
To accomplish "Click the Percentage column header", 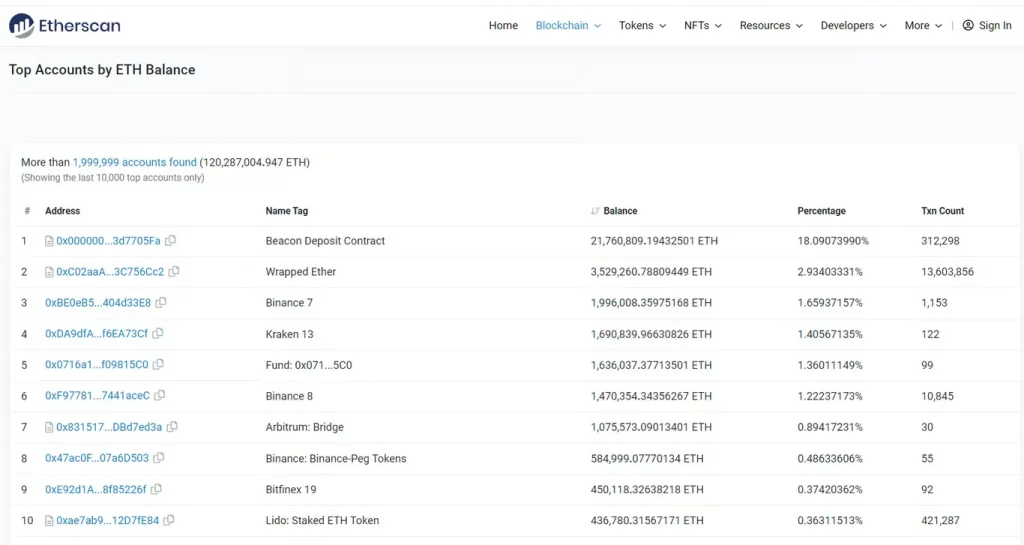I will [822, 211].
